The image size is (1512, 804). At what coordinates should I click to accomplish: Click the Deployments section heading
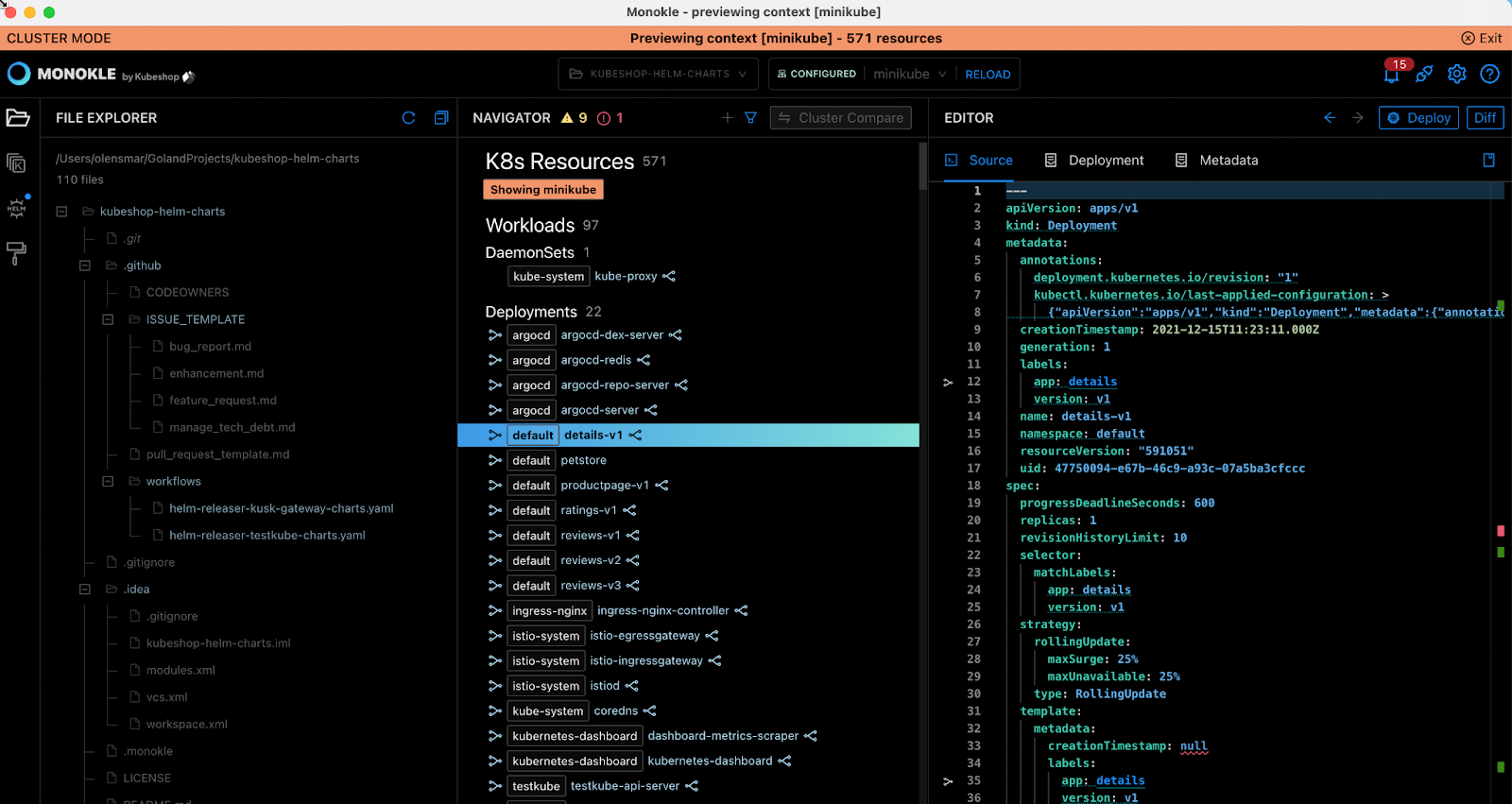(x=531, y=312)
